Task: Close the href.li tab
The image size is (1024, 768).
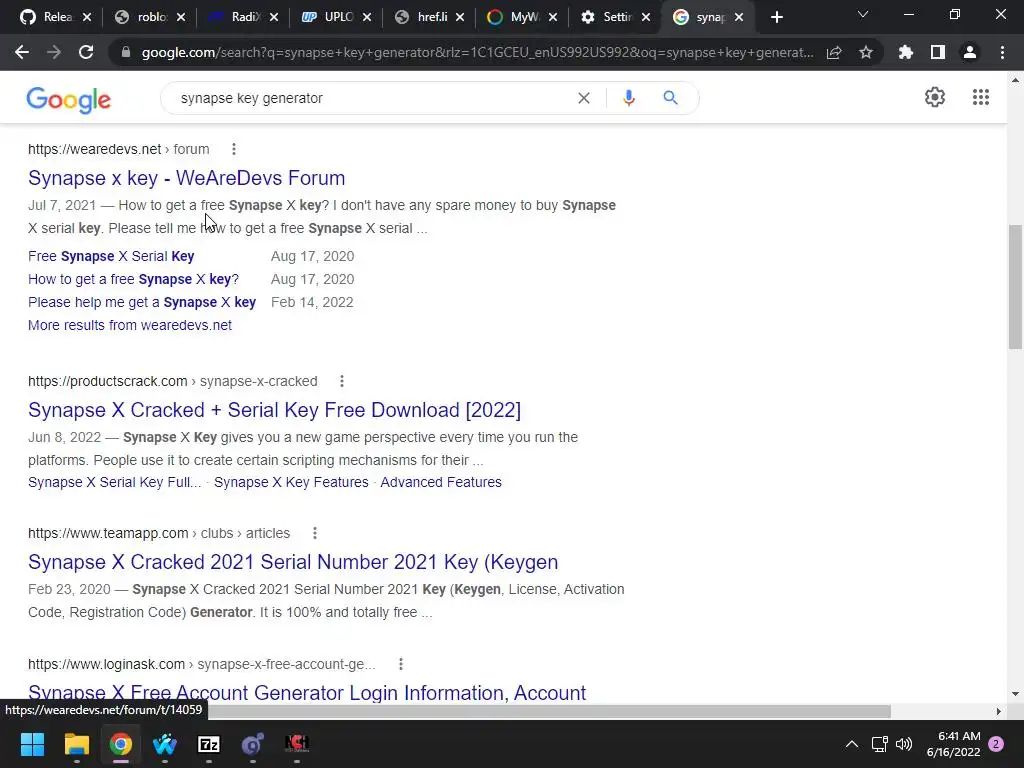Action: [x=460, y=17]
